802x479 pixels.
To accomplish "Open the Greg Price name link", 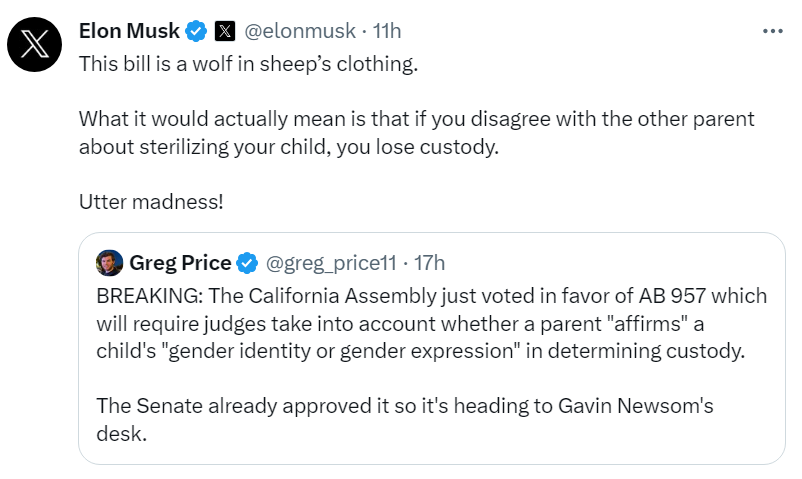I will [180, 263].
